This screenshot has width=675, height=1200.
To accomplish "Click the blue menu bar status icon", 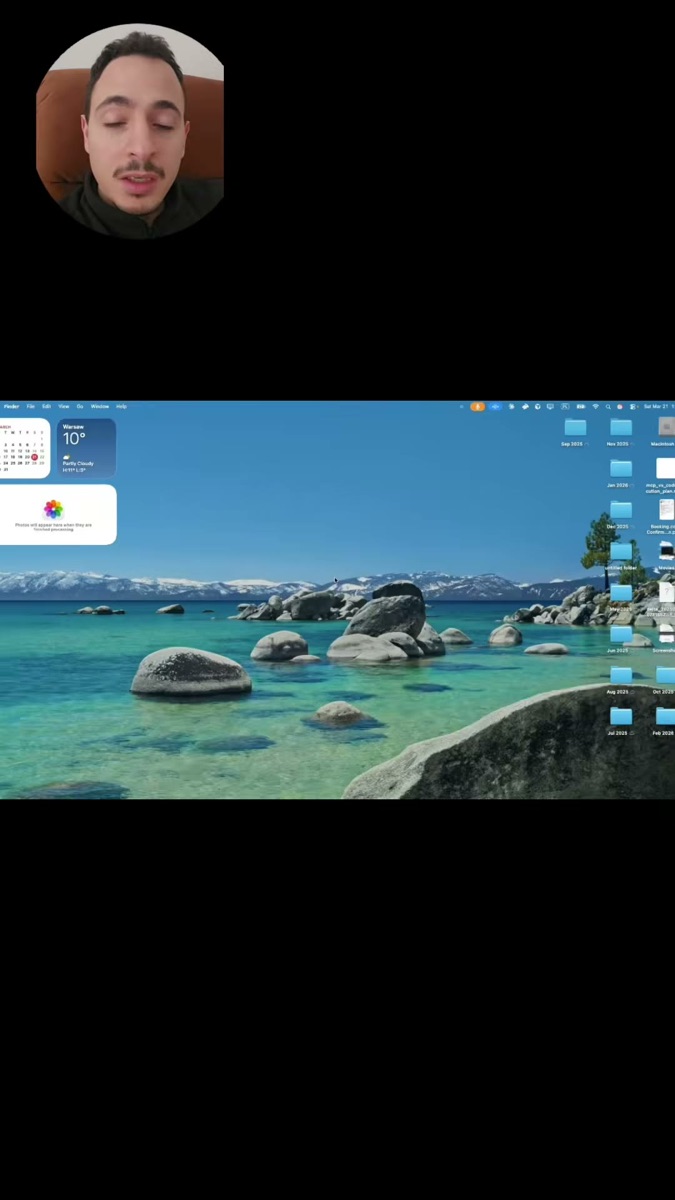I will coord(495,406).
